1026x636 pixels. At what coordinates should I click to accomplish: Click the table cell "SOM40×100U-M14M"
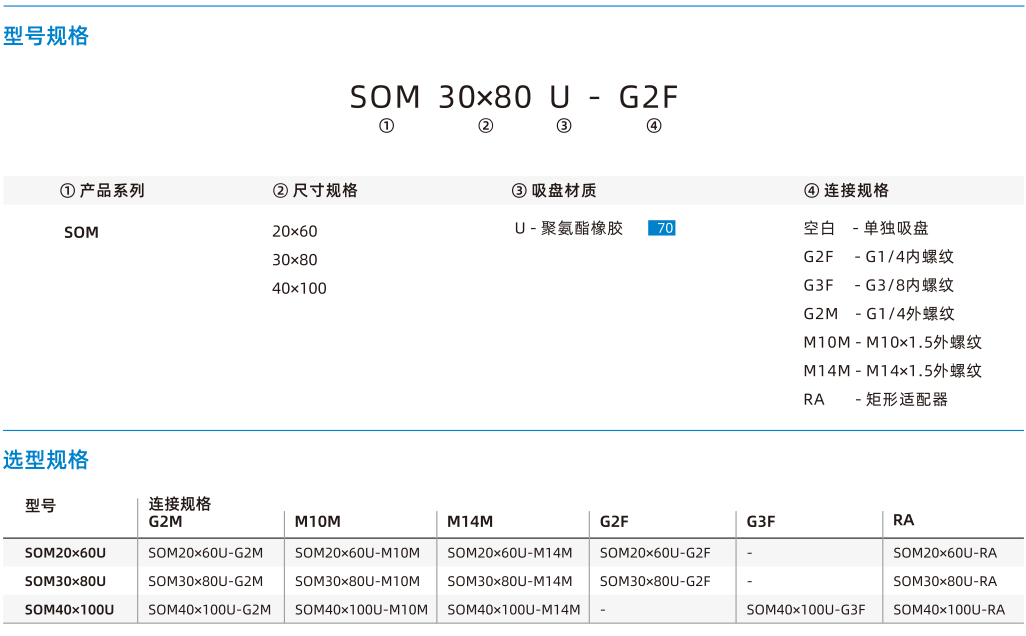514,610
